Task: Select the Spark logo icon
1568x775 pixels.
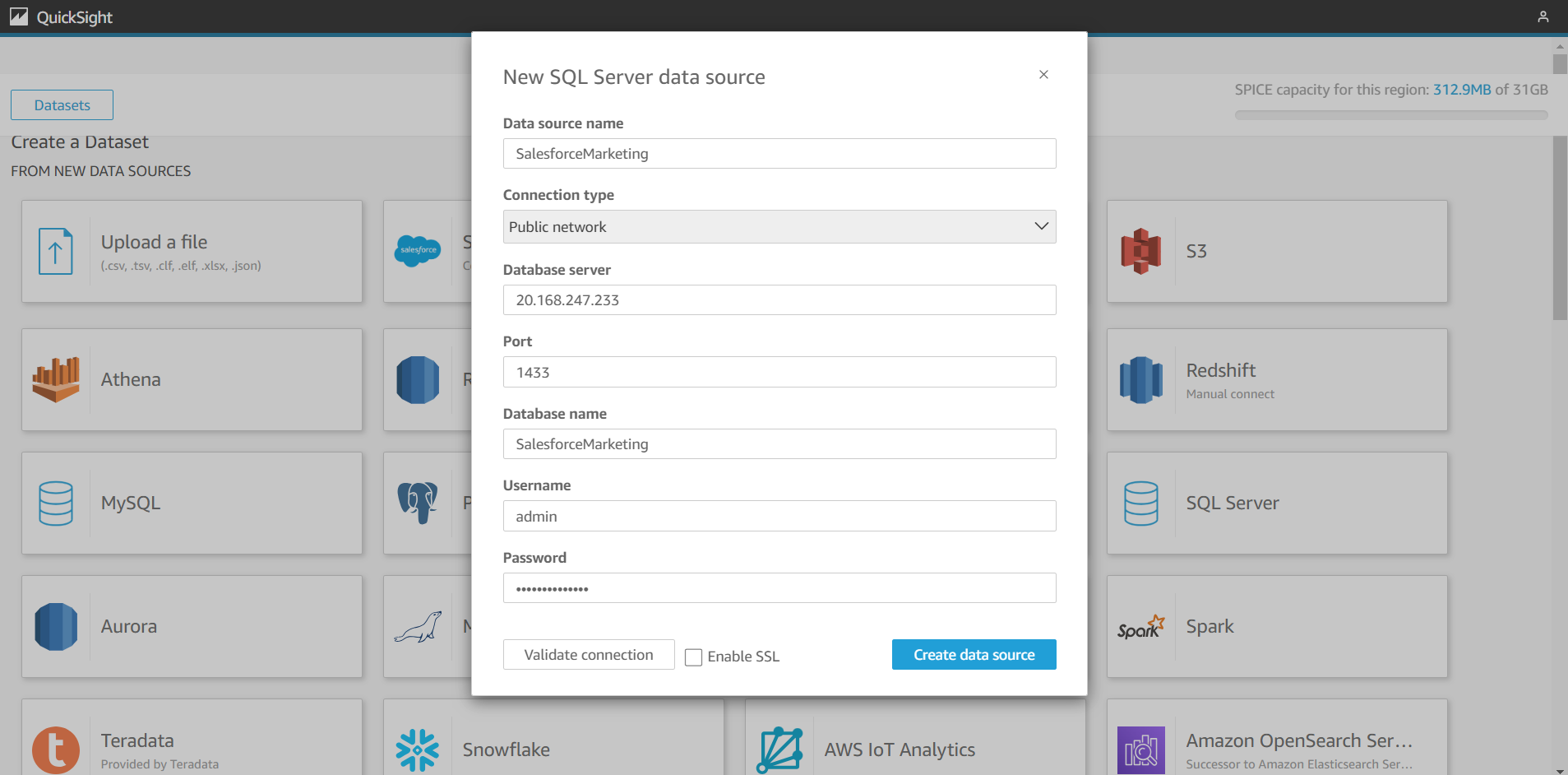Action: coord(1141,627)
